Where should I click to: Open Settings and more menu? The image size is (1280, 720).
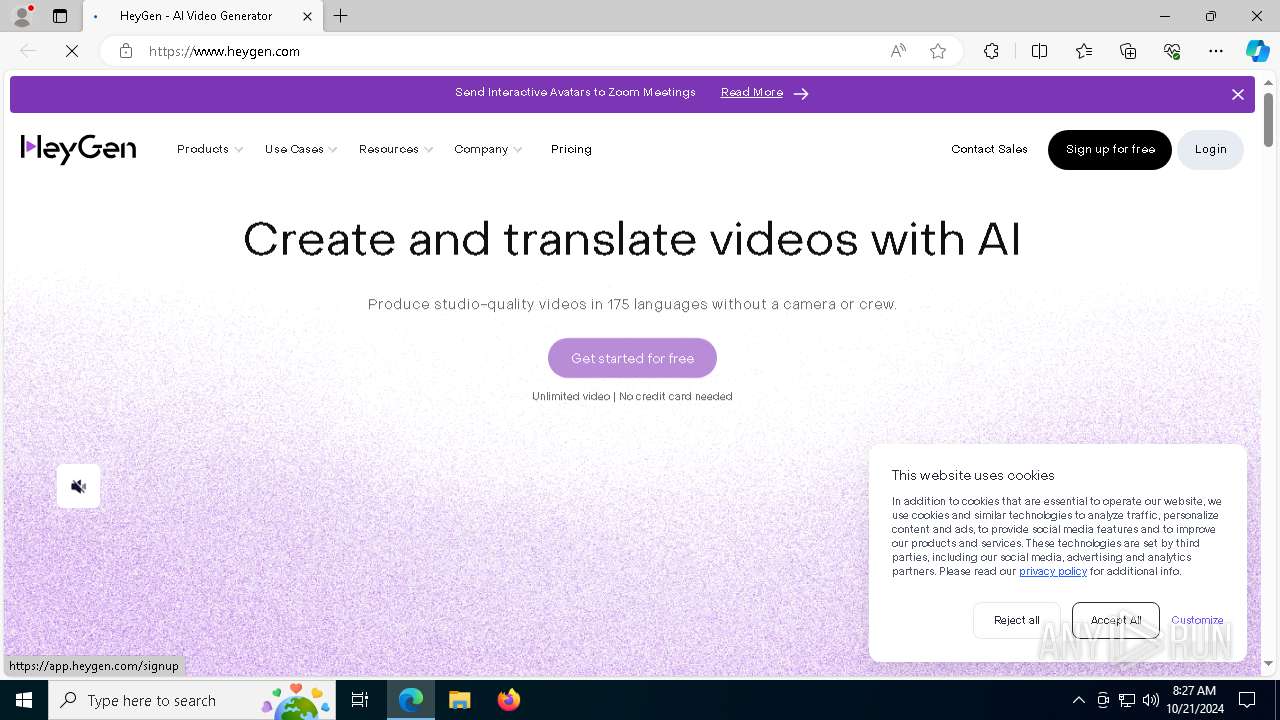tap(1216, 51)
